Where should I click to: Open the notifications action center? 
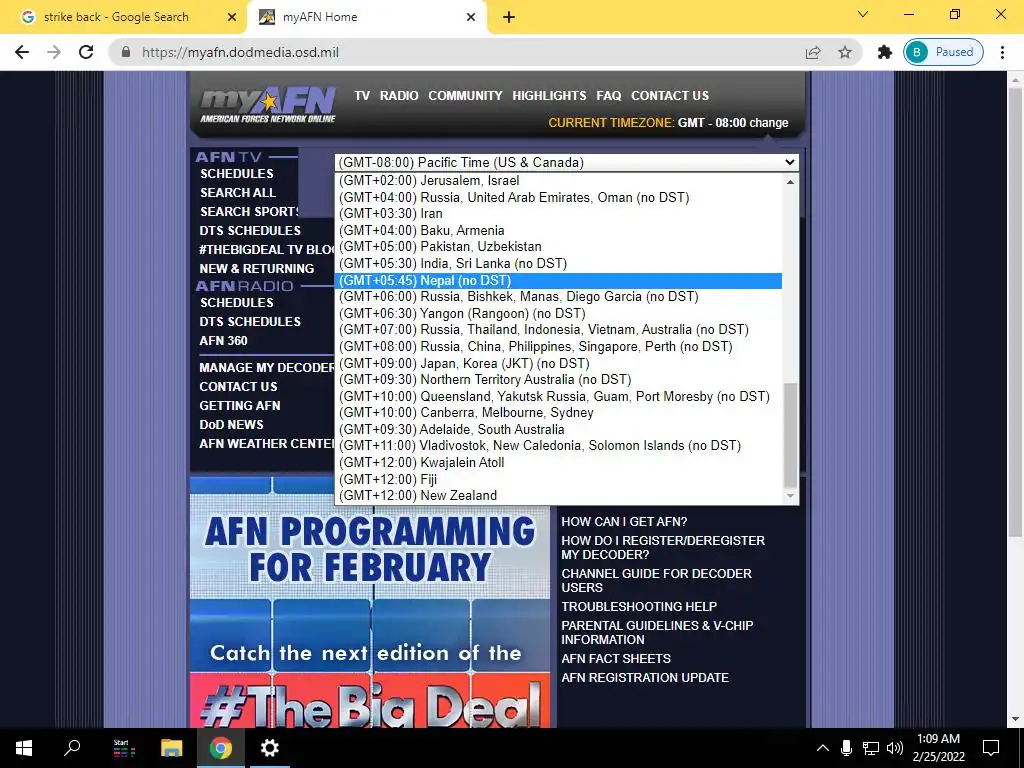(991, 748)
